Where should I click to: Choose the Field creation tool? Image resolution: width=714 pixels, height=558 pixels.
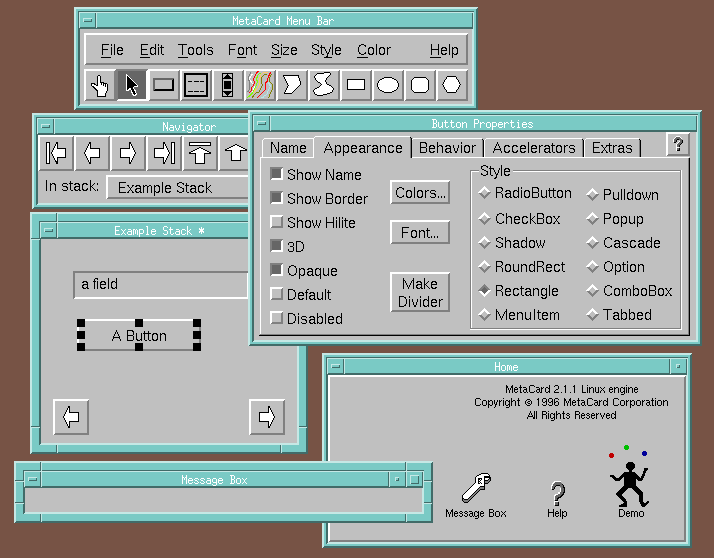click(196, 85)
